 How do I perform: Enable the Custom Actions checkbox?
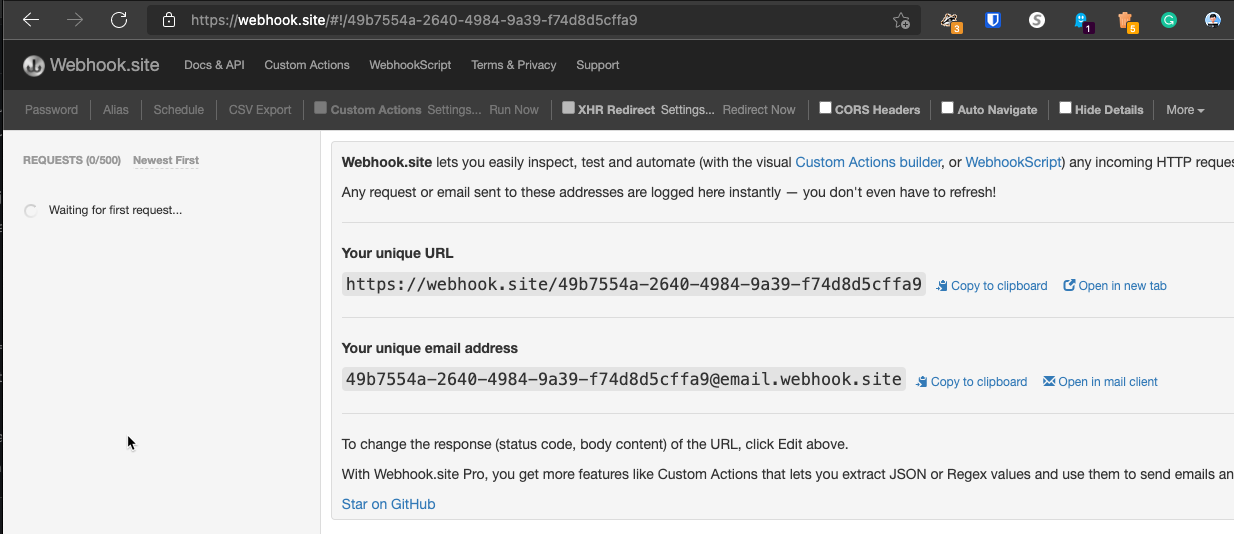coord(321,108)
